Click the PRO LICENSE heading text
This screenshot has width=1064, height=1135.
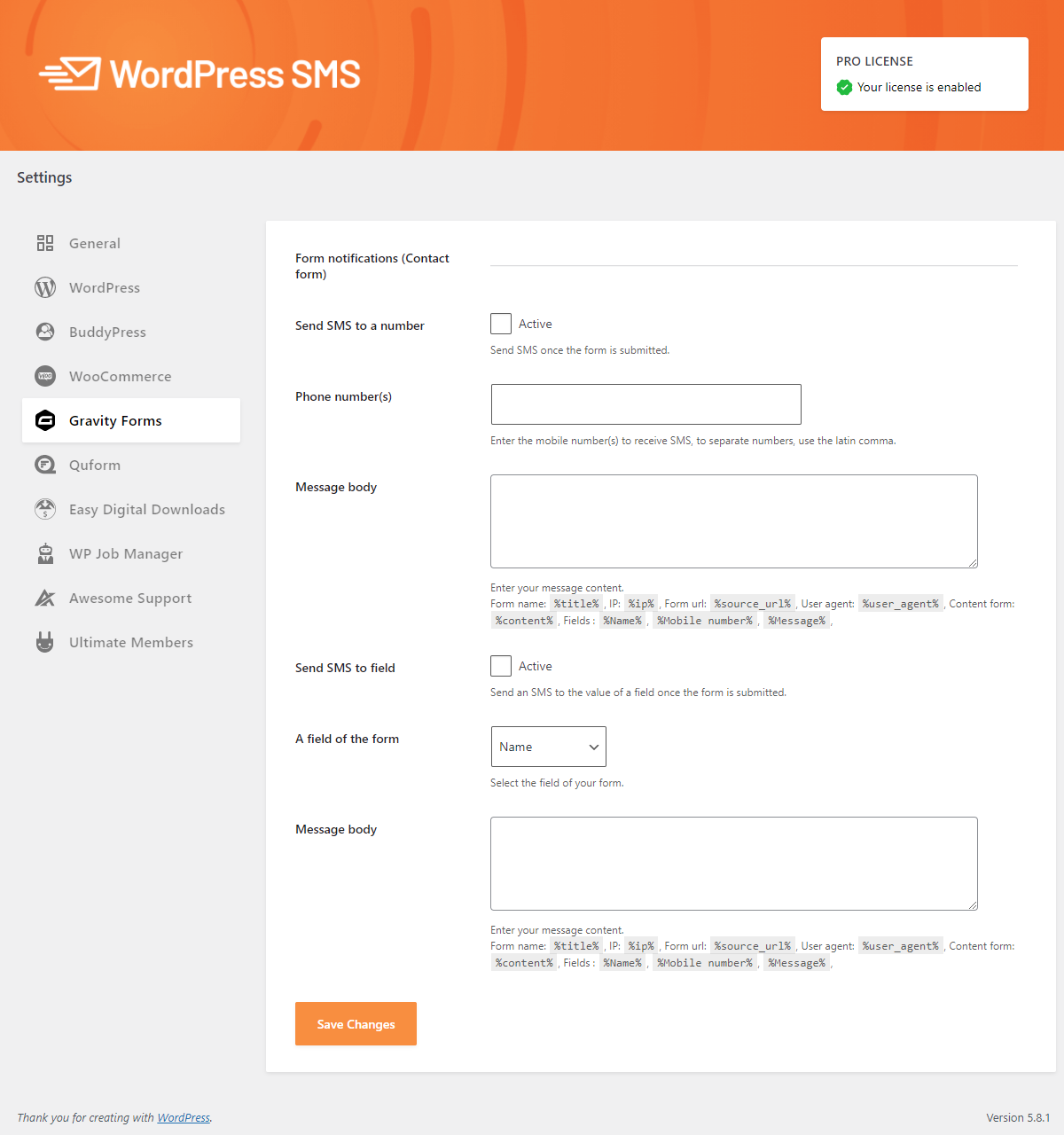(x=874, y=61)
